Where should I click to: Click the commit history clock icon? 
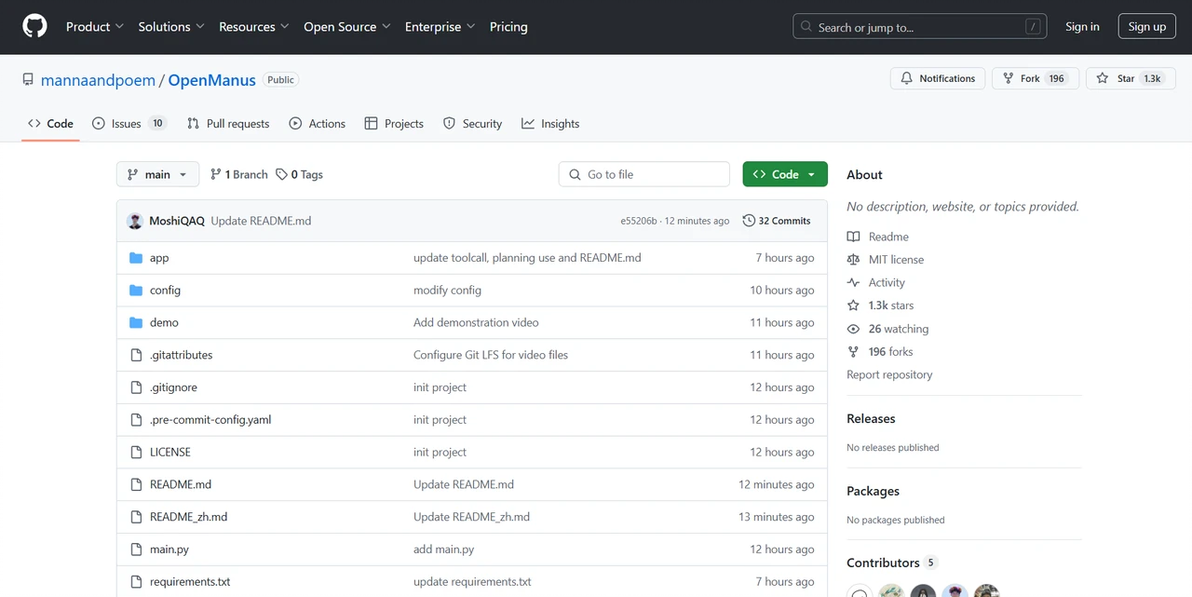coord(749,221)
